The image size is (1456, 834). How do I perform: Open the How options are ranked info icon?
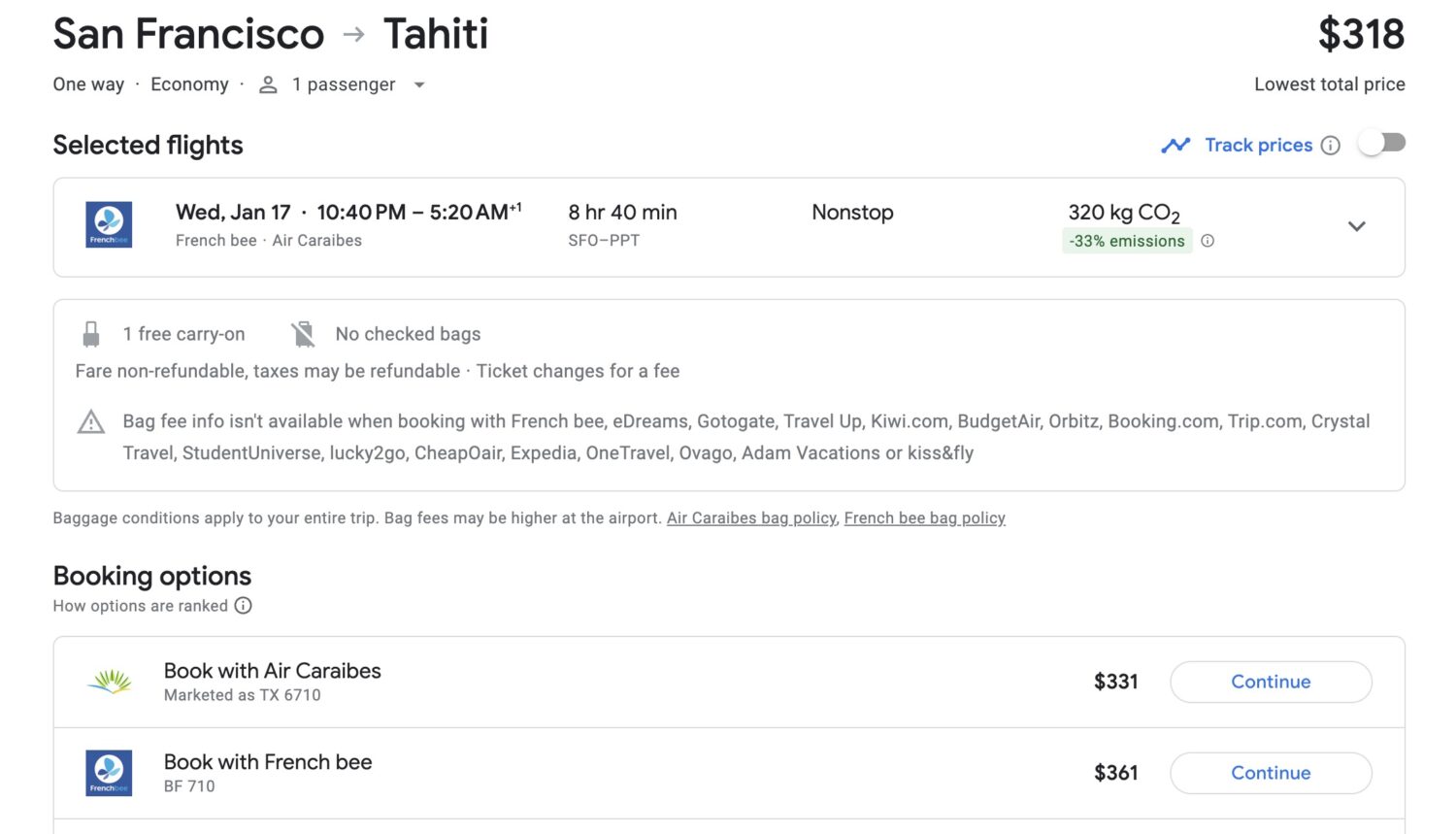[x=243, y=606]
